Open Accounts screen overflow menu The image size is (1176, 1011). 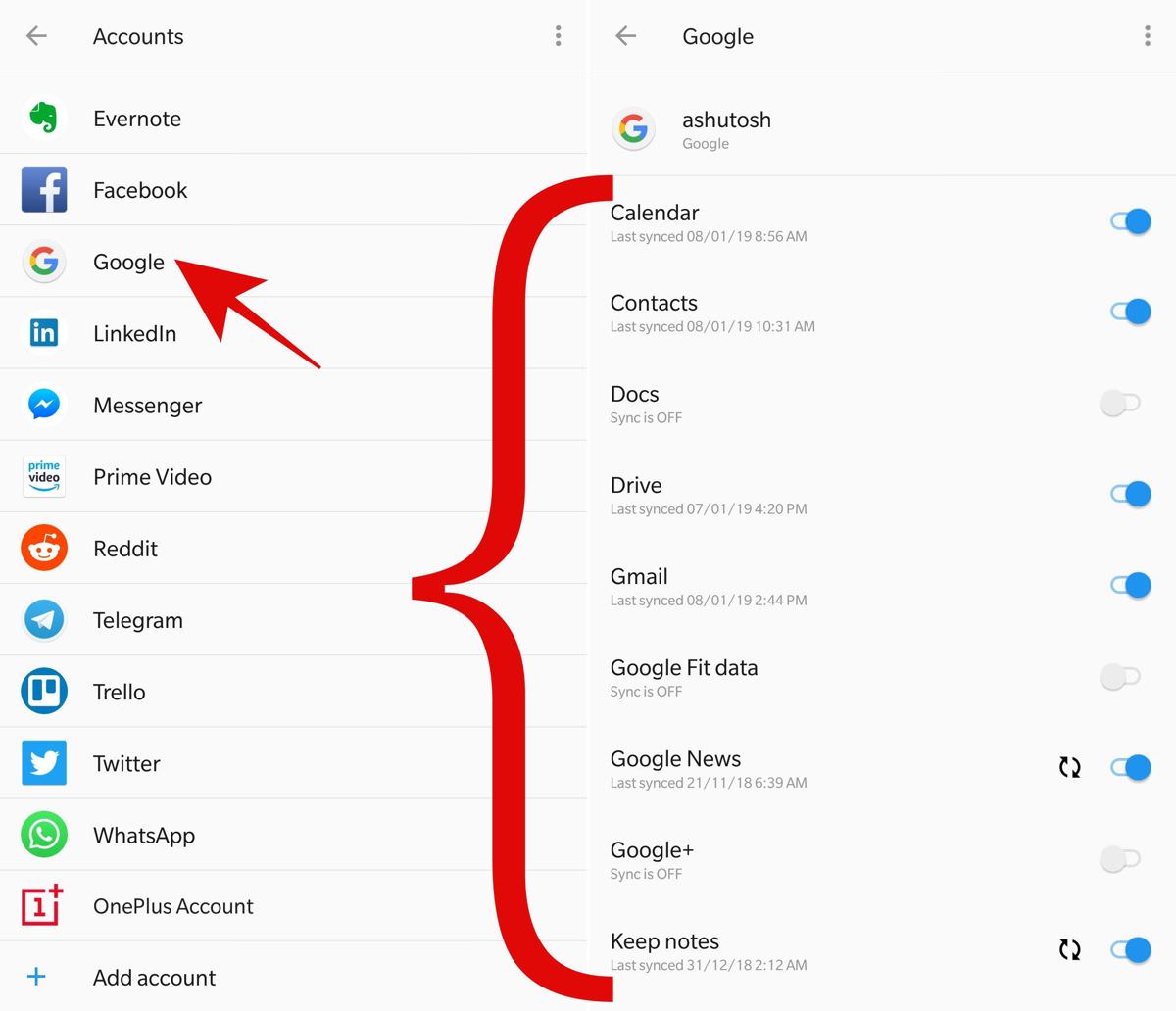pyautogui.click(x=558, y=36)
